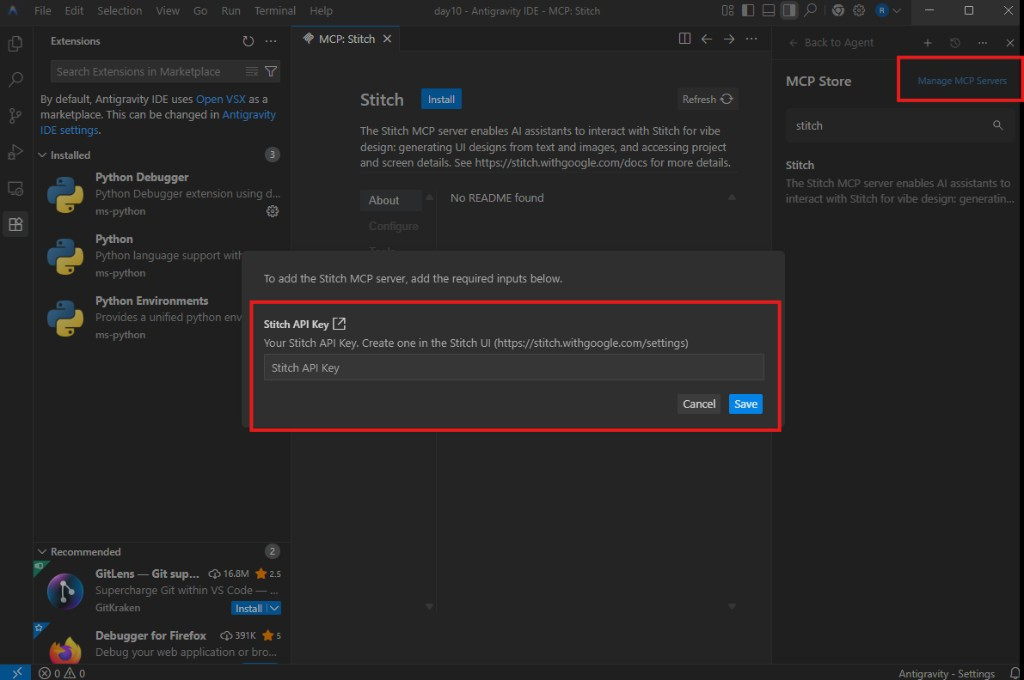Open the File menu

42,10
